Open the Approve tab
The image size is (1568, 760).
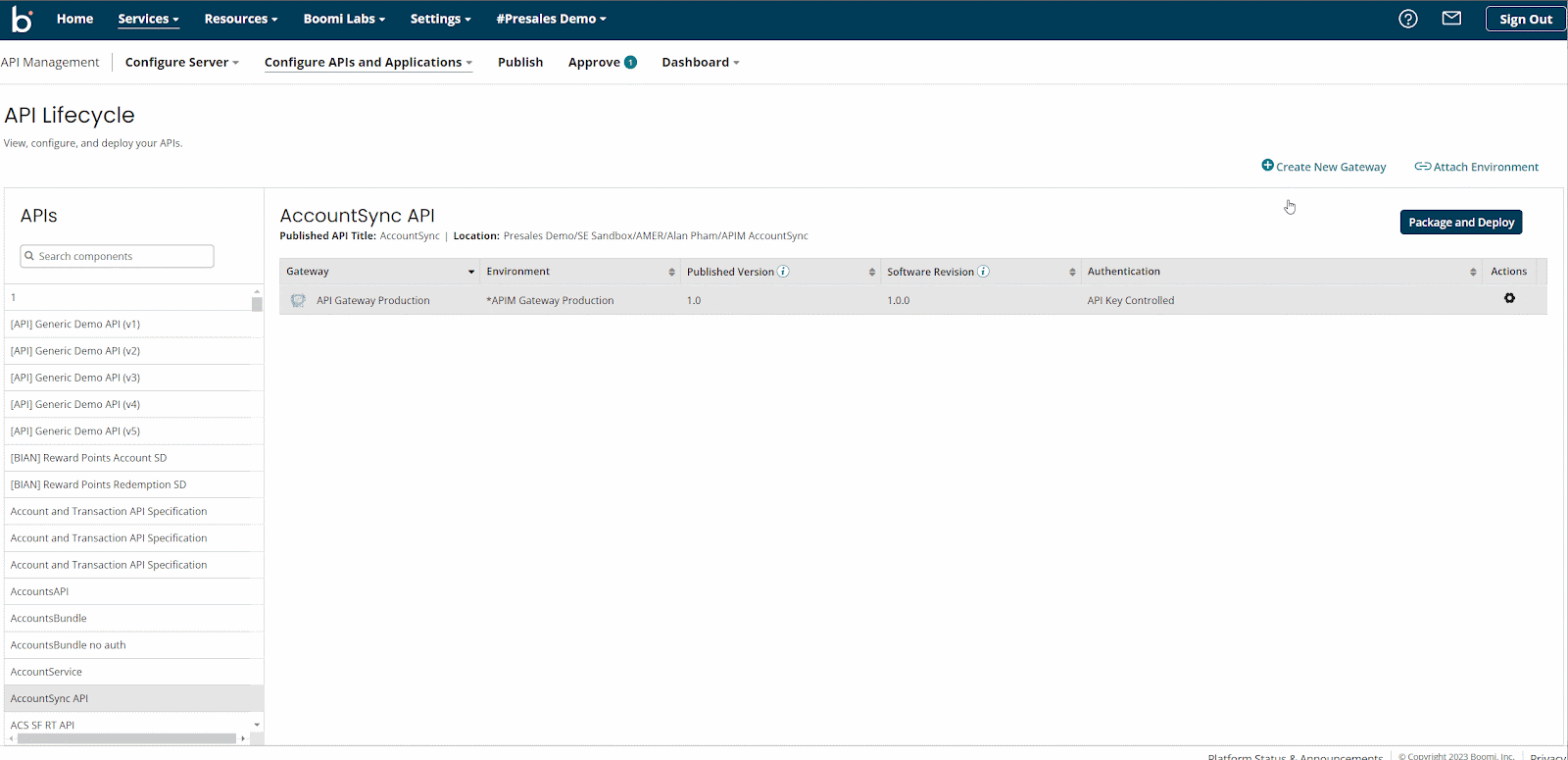(594, 62)
